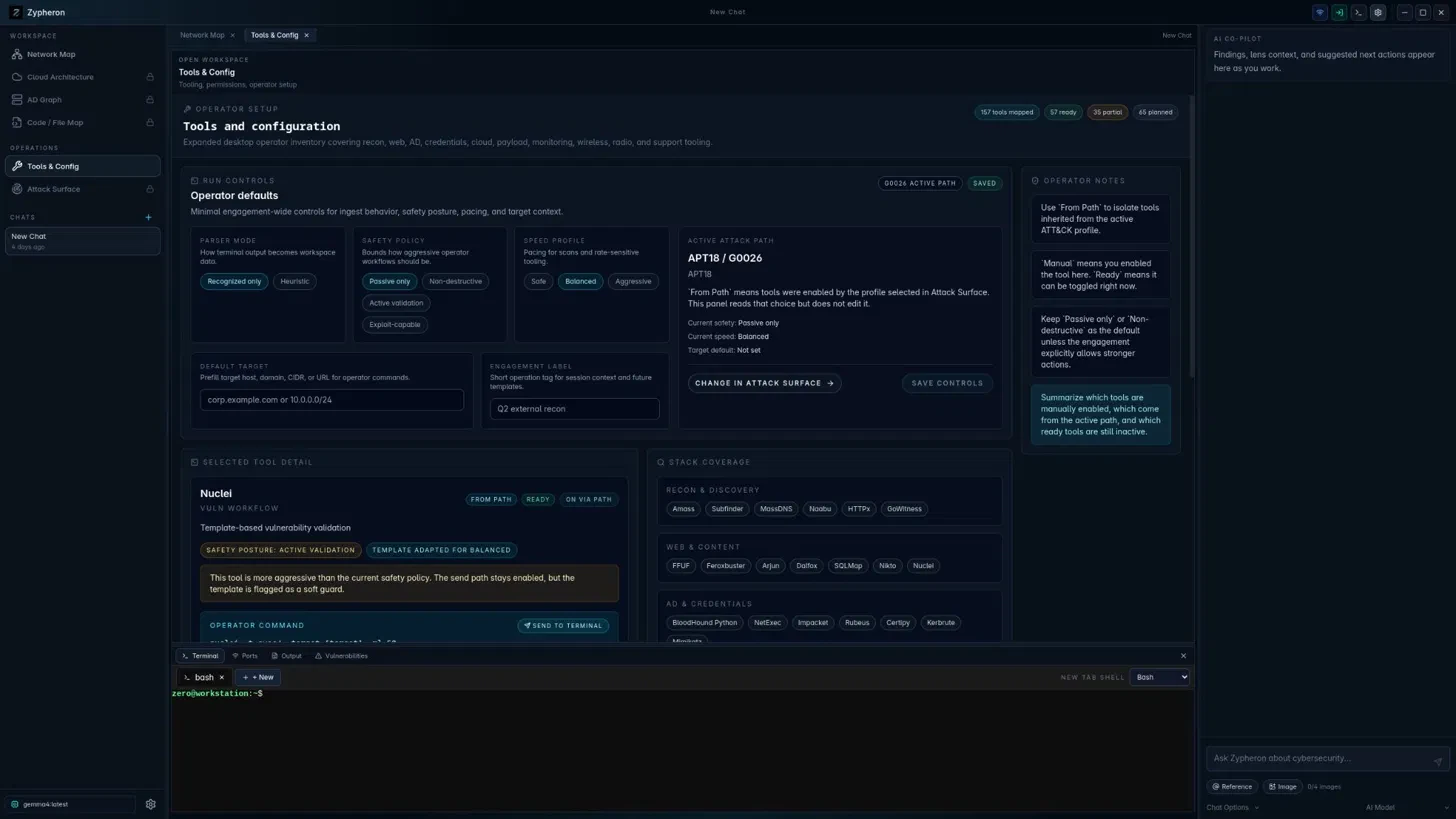Click the Summarize tools suggestion note
1456x819 pixels.
[1100, 415]
